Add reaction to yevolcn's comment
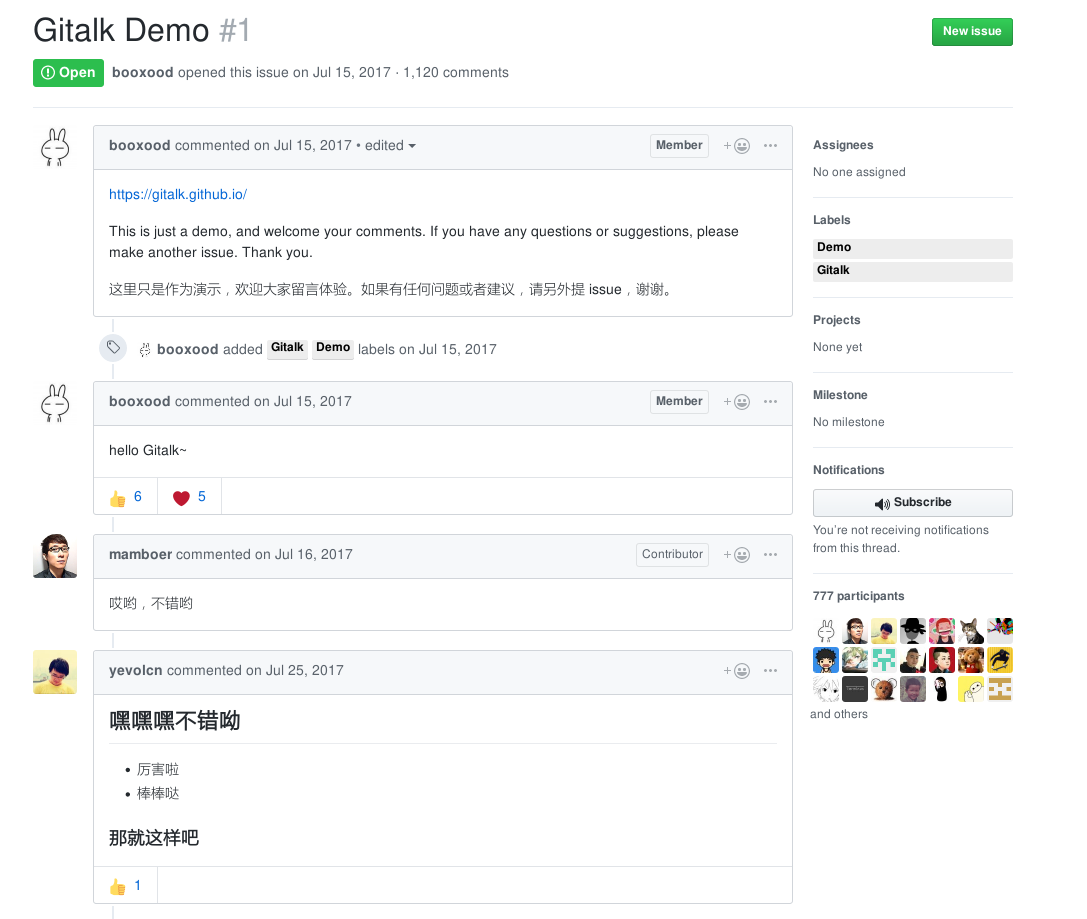1087x919 pixels. [x=737, y=671]
